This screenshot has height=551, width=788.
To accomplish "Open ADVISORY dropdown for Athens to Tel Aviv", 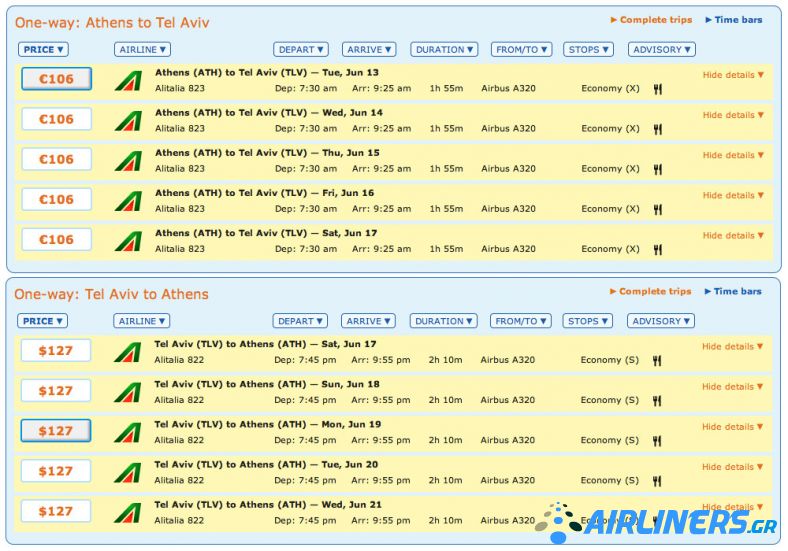I will point(662,49).
